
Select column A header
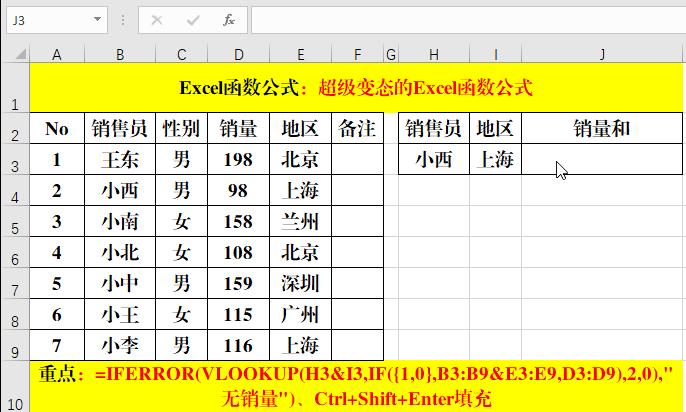pos(57,55)
